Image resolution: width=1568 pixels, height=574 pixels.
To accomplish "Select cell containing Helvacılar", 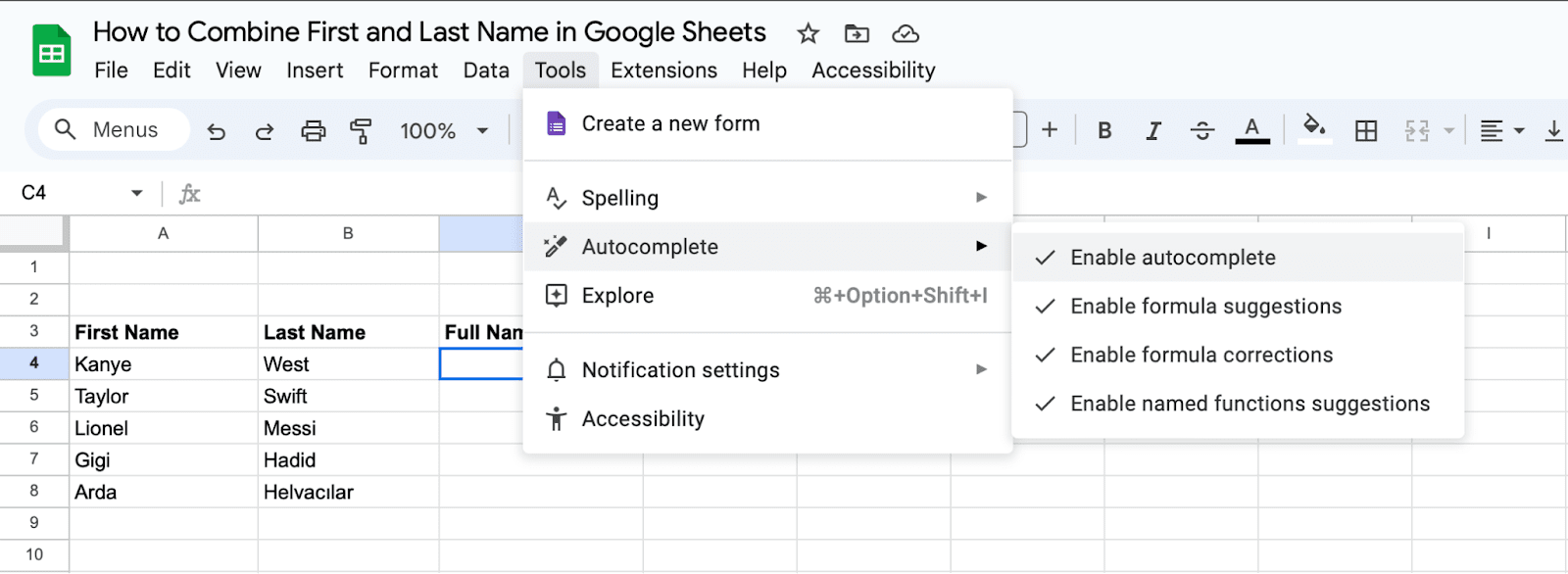I will point(348,493).
